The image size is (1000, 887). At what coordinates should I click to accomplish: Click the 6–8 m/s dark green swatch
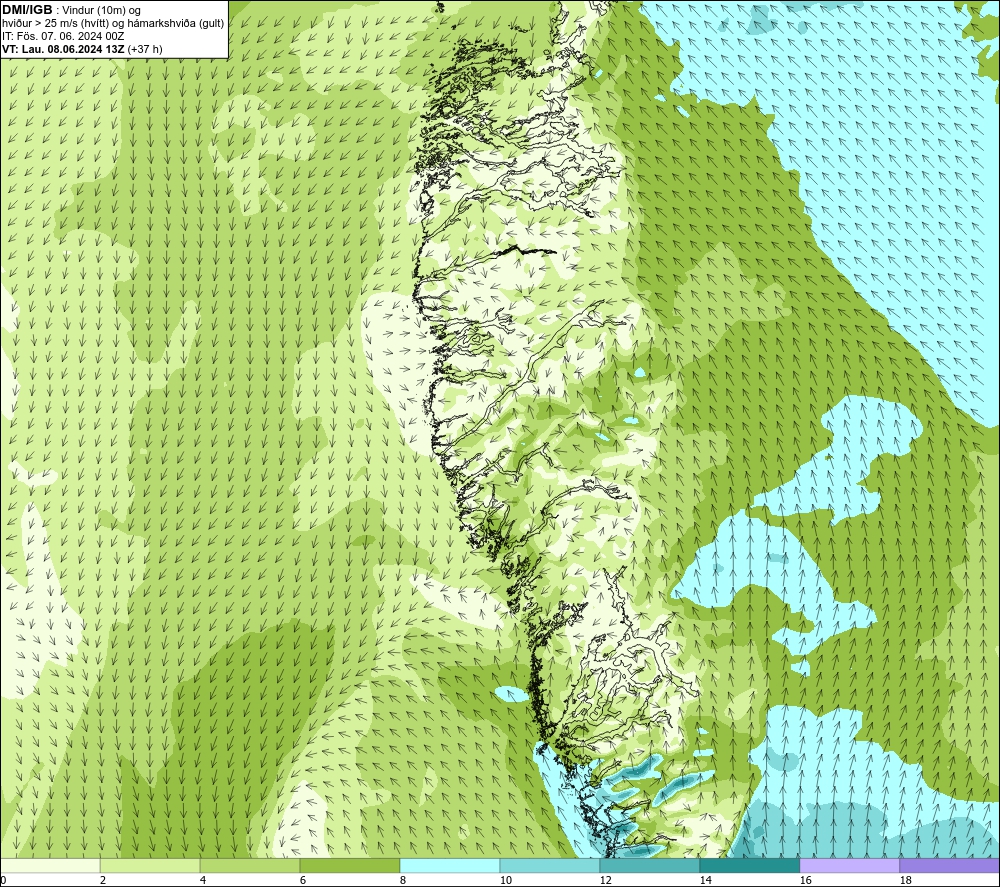pos(350,865)
